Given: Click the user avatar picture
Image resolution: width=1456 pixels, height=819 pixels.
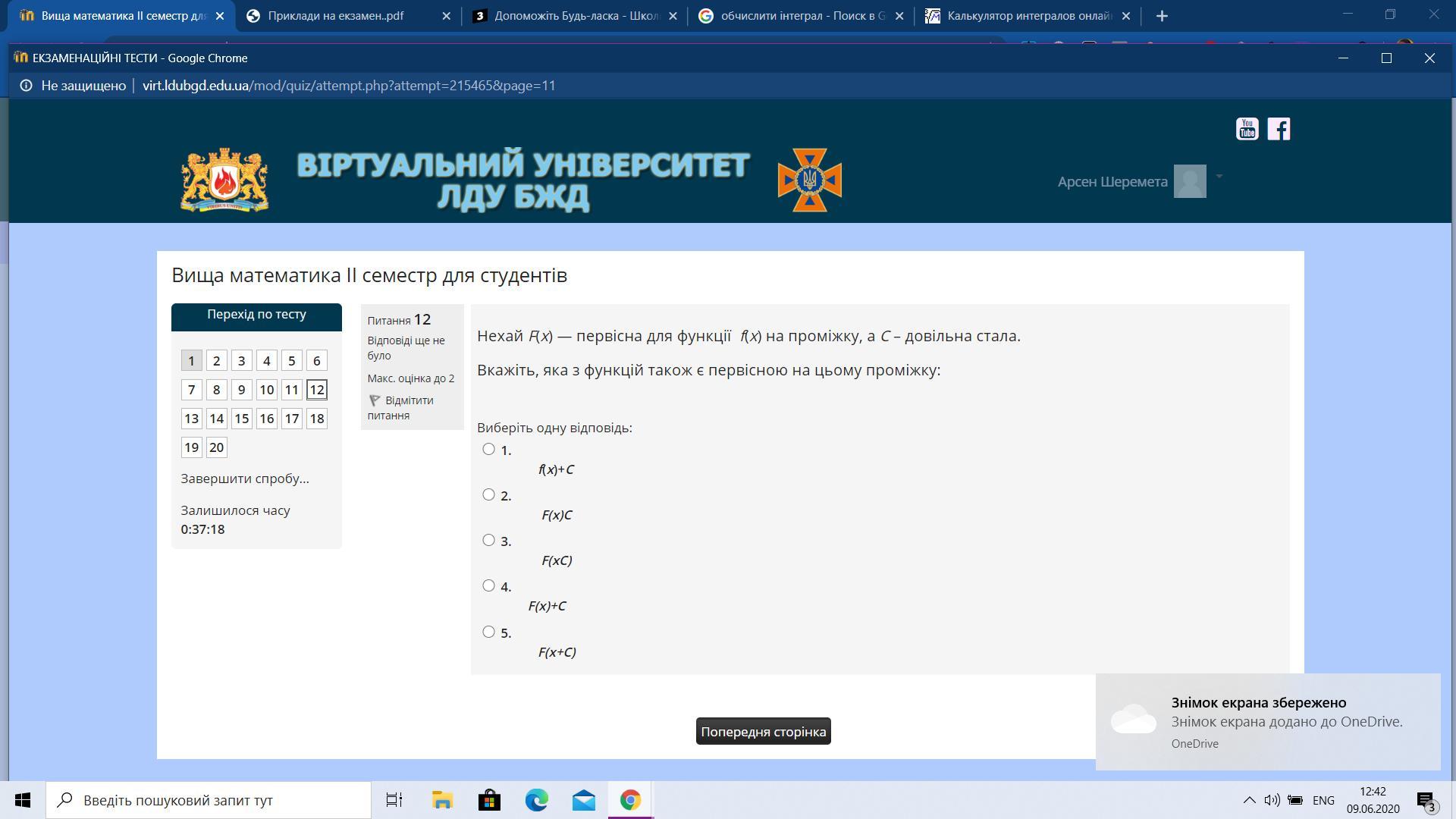Looking at the screenshot, I should click(x=1190, y=181).
